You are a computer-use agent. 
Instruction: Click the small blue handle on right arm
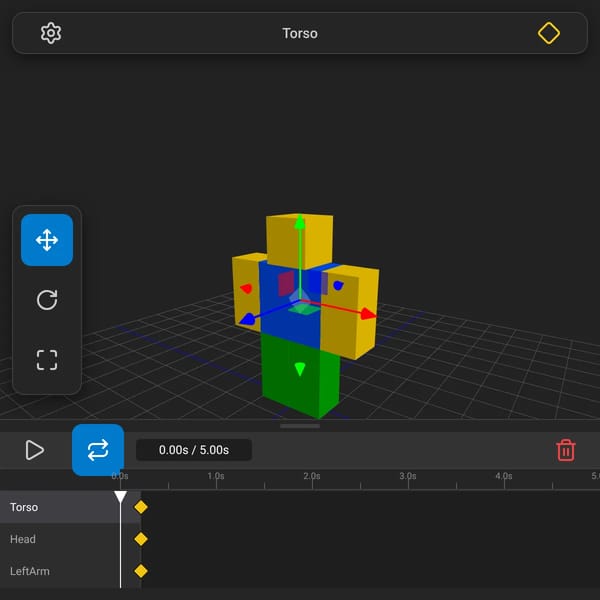point(338,285)
